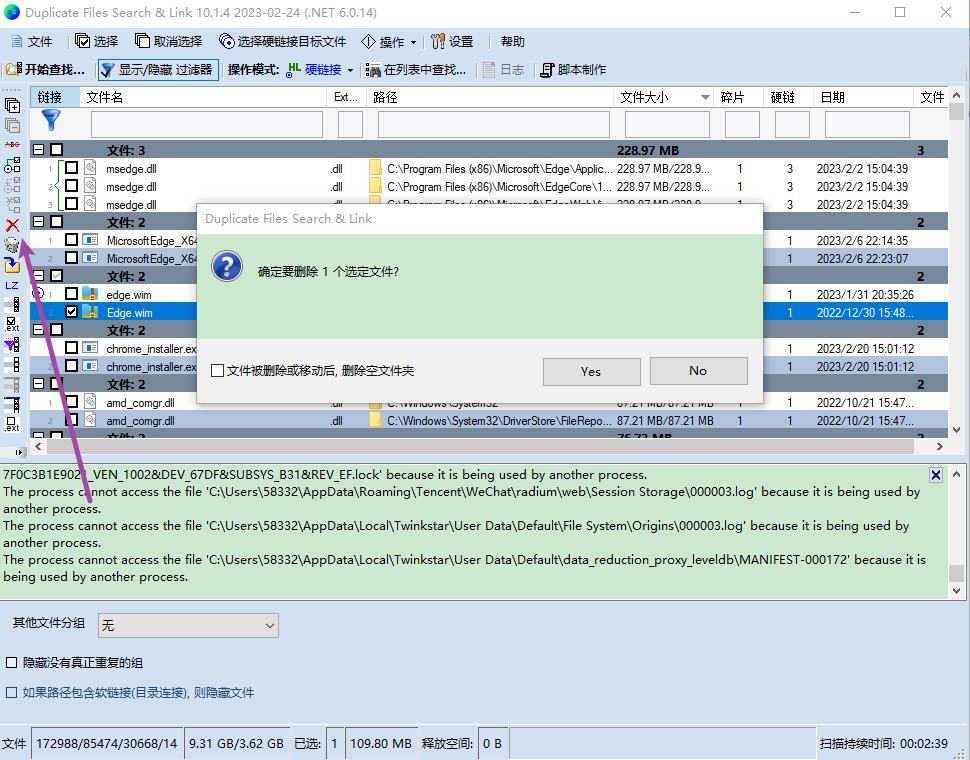Close the log panel with the blue X
The height and width of the screenshot is (760, 970).
(936, 474)
